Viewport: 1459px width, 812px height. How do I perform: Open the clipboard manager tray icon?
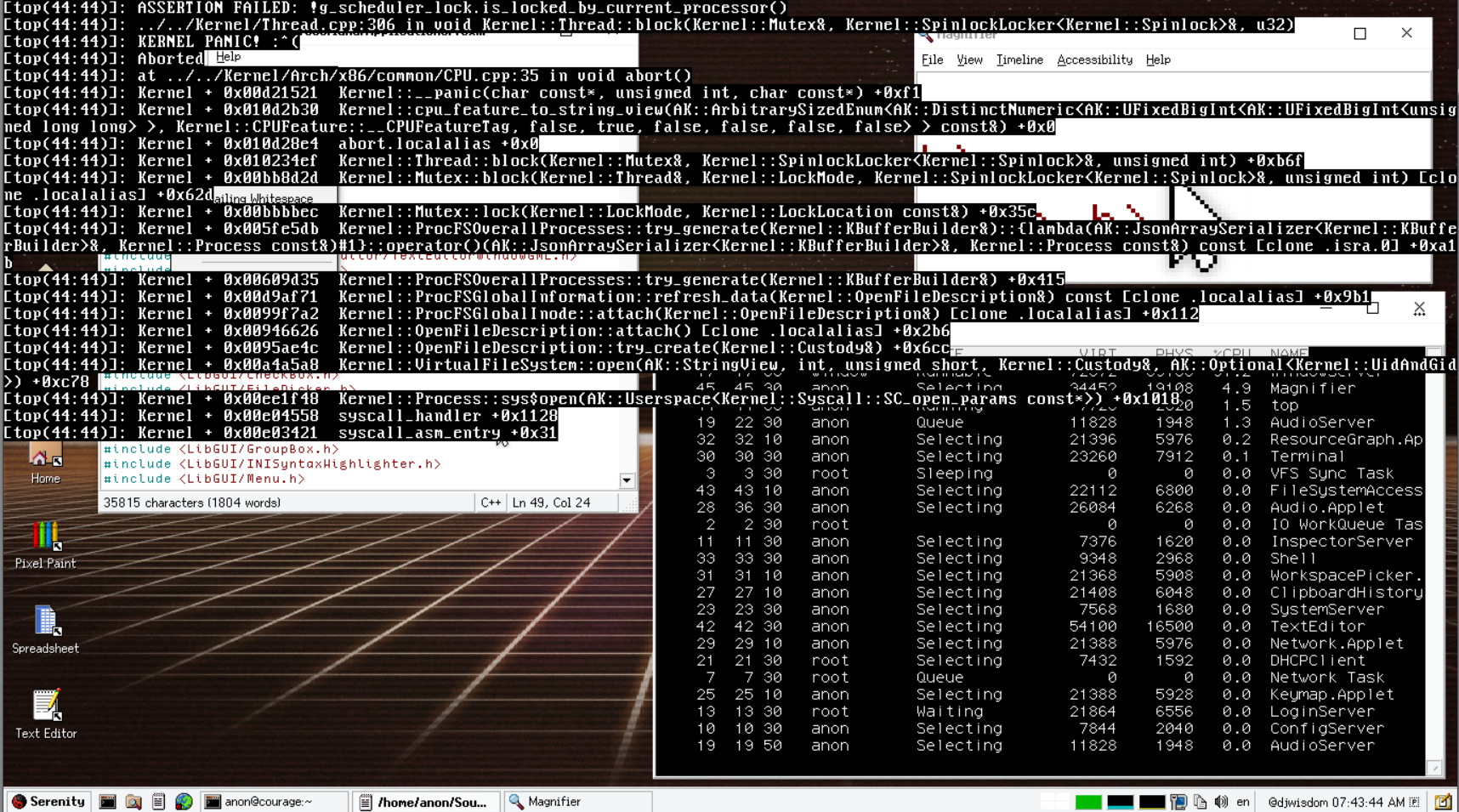click(x=1200, y=800)
